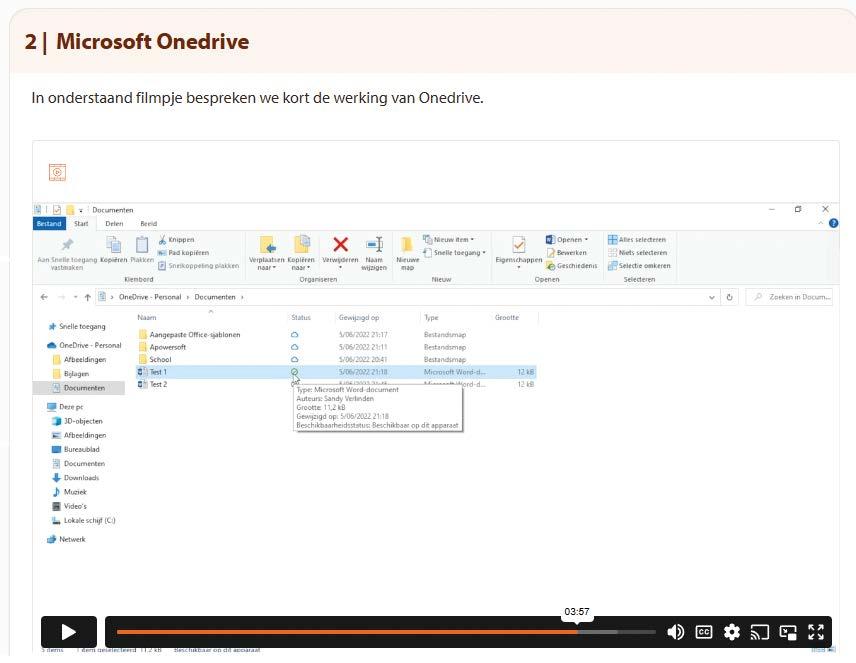Viewport: 856px width, 663px height.
Task: Switch to the Beeld ribbon tab
Action: 148,223
